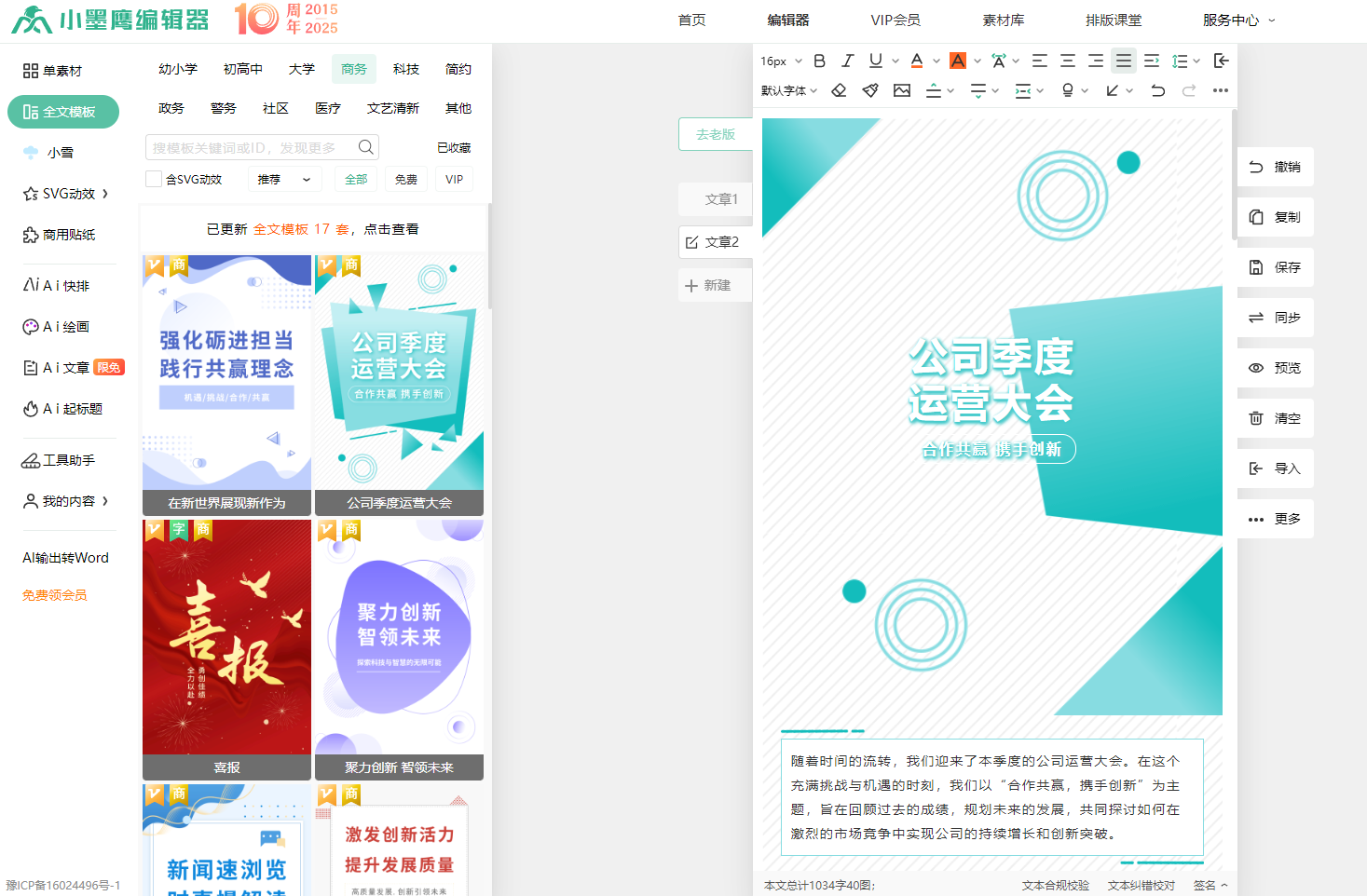Select the 免费 filter option
The height and width of the screenshot is (896, 1367).
pyautogui.click(x=406, y=180)
